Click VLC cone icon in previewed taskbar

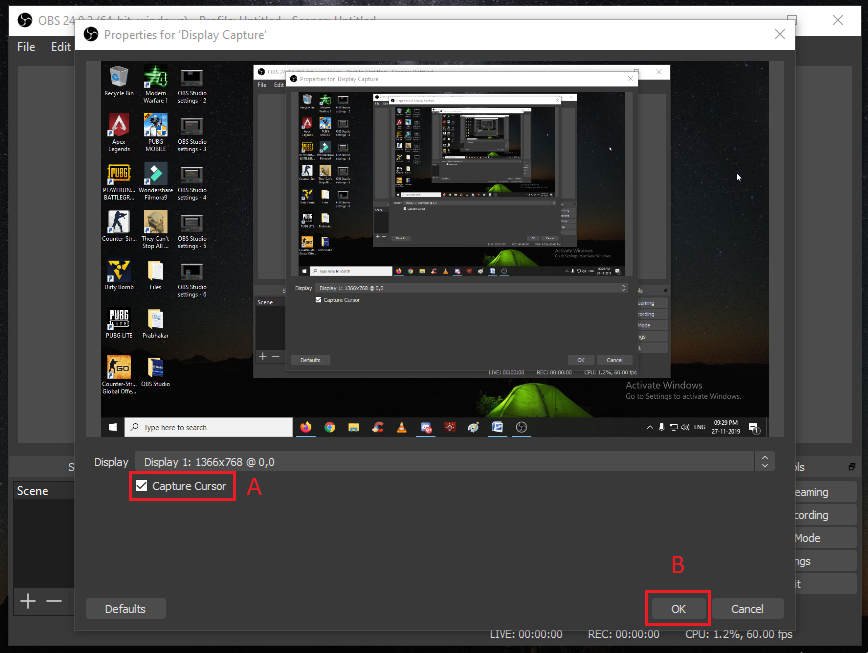click(x=402, y=427)
